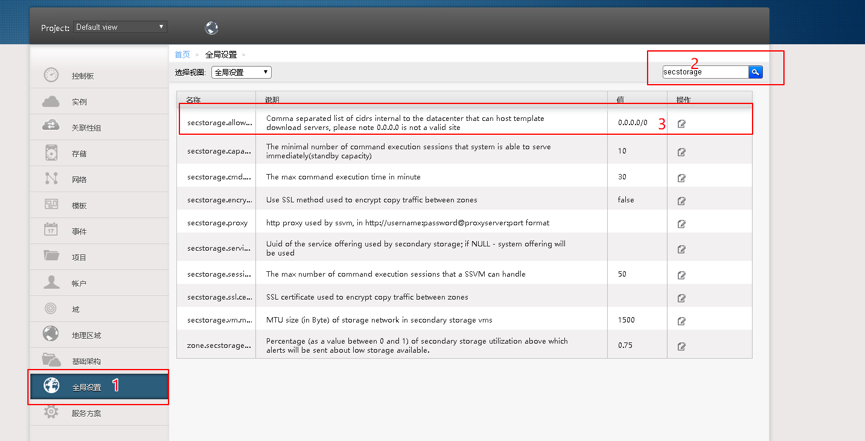Open the 控制板 dashboard in sidebar
The image size is (865, 441).
click(83, 76)
